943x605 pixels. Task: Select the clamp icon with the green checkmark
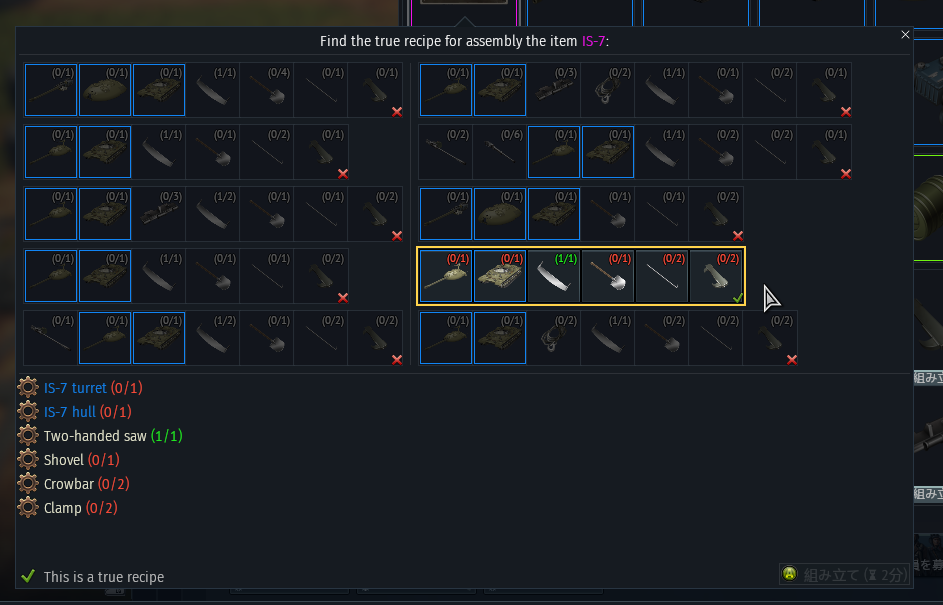click(x=716, y=276)
